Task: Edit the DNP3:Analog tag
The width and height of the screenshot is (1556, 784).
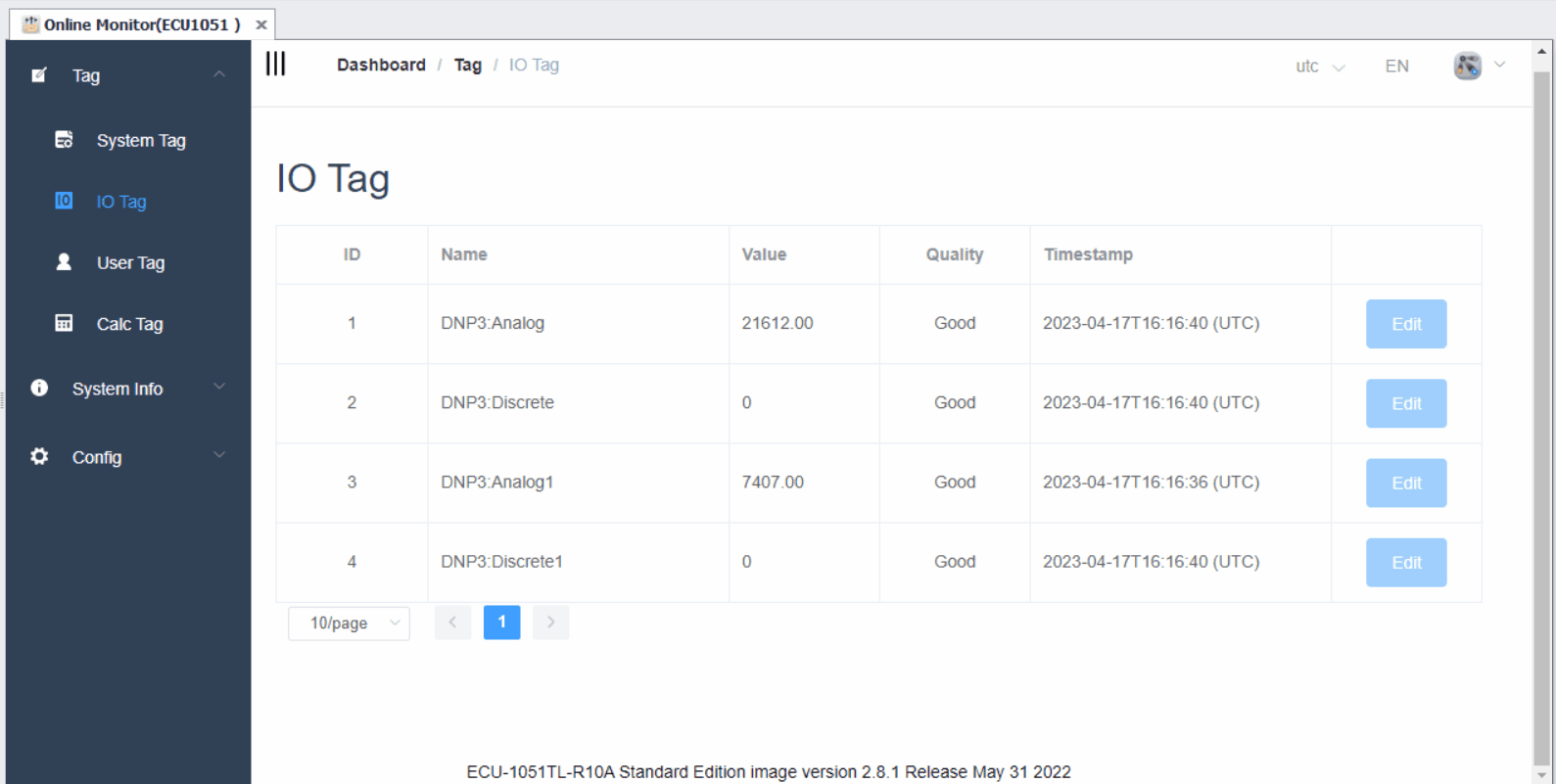Action: 1406,324
